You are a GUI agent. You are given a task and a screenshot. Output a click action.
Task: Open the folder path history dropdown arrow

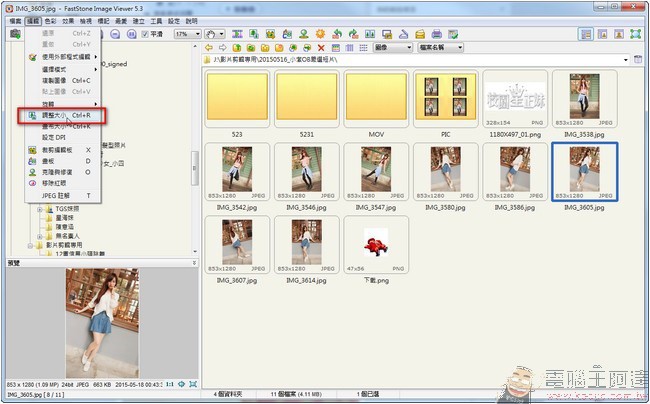[626, 60]
